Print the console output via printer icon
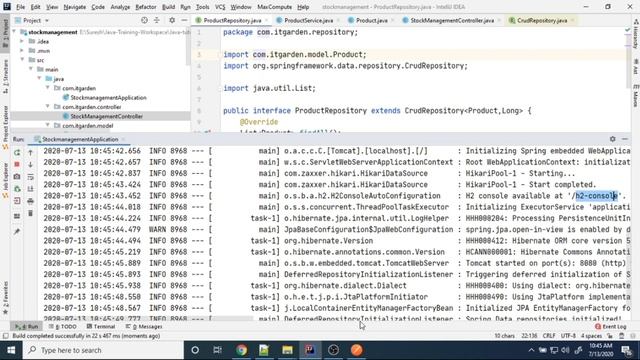 [x=31, y=201]
